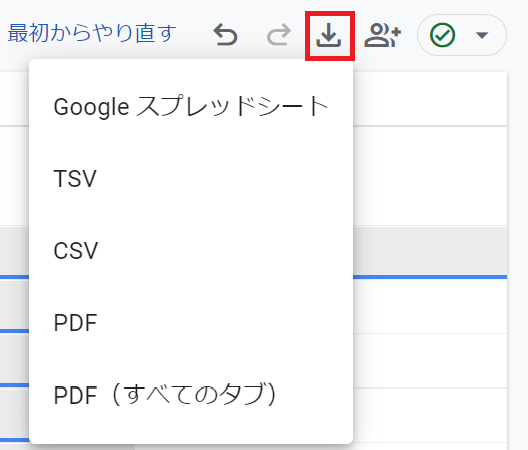Click the gray row segment left of the menu
Viewport: 528px width, 450px height.
point(14,251)
